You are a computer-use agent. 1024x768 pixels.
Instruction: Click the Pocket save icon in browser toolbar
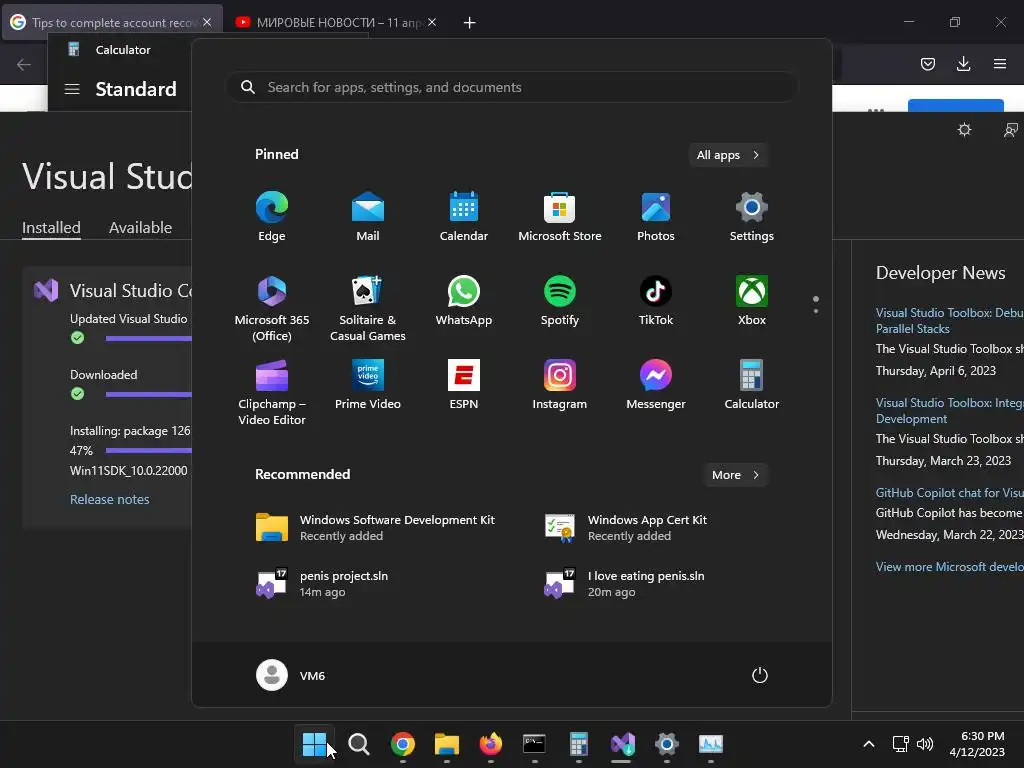[927, 63]
